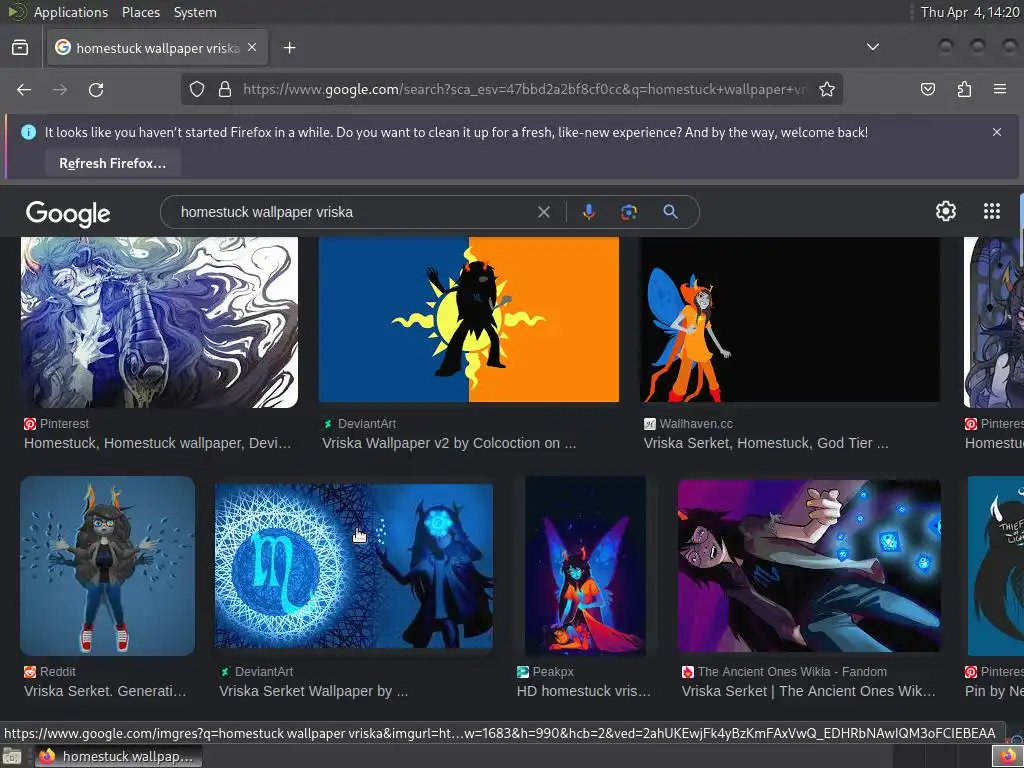The height and width of the screenshot is (768, 1024).
Task: Expand the list all tabs chevron
Action: (x=872, y=47)
